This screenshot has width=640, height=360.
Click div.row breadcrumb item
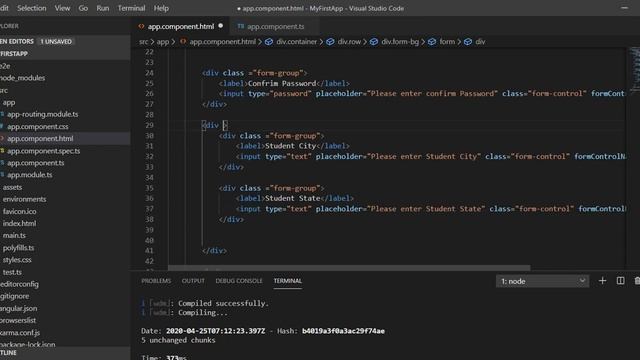pyautogui.click(x=349, y=42)
